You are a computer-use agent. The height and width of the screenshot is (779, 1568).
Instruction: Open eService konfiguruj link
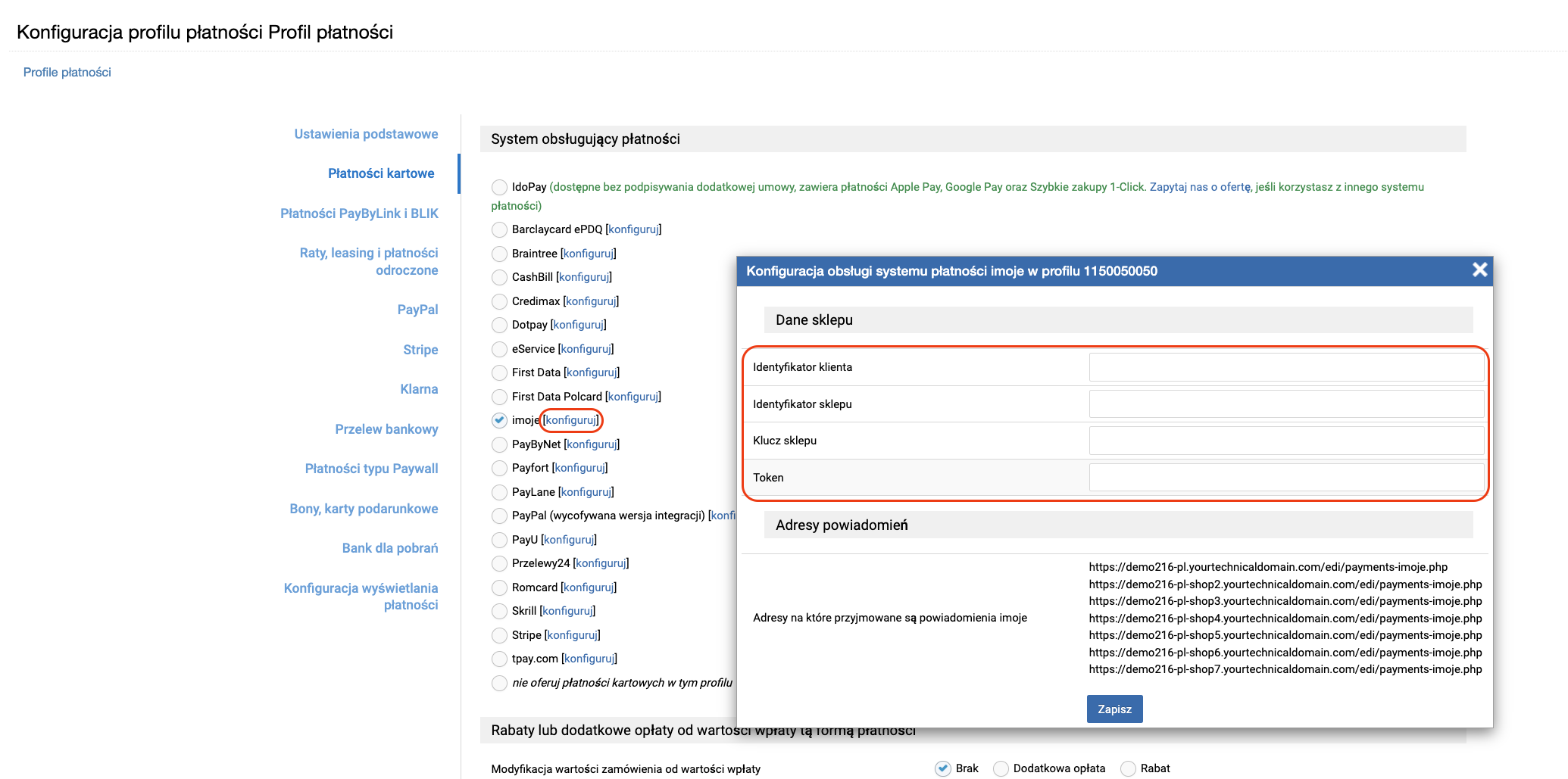pyautogui.click(x=586, y=349)
